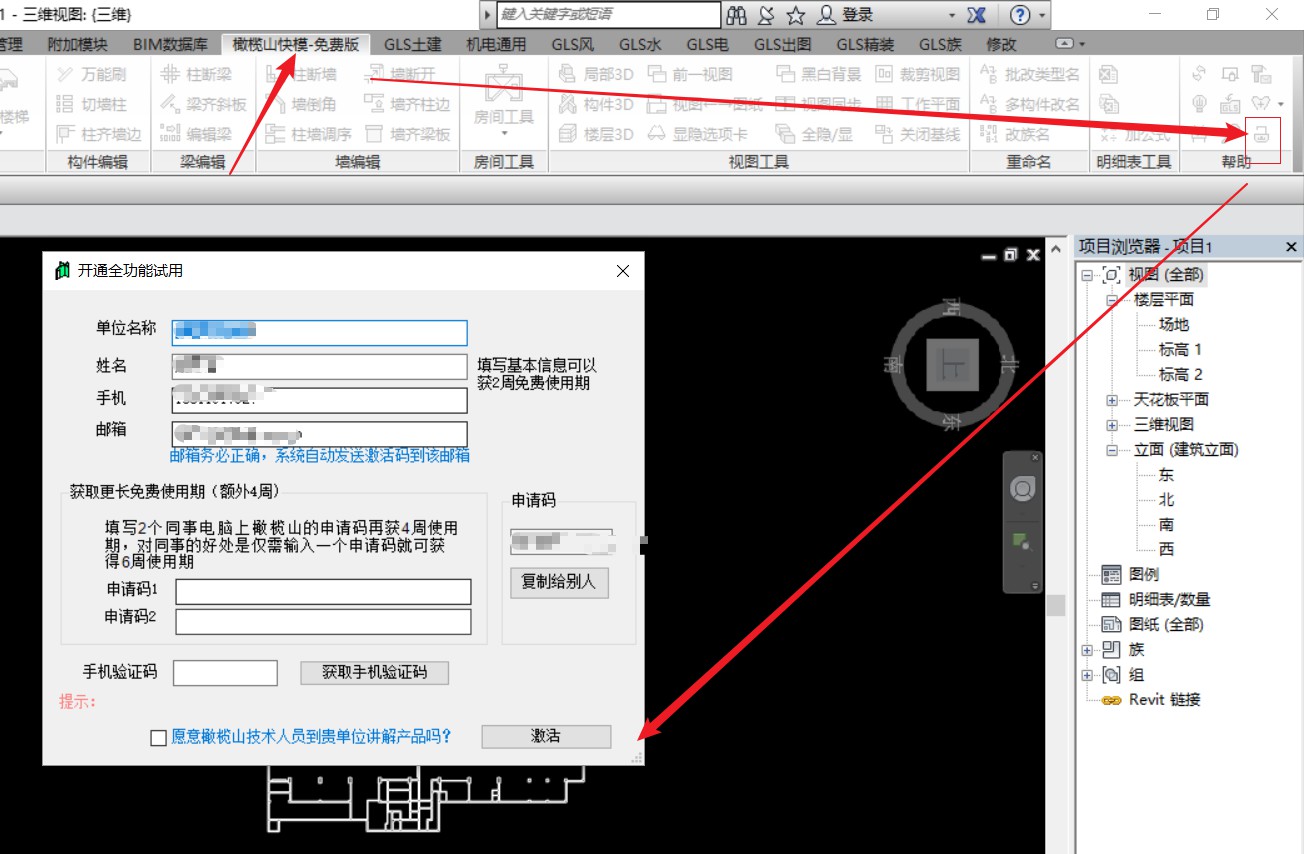
Task: Close the 开通全功能试用 dialog
Action: point(623,271)
